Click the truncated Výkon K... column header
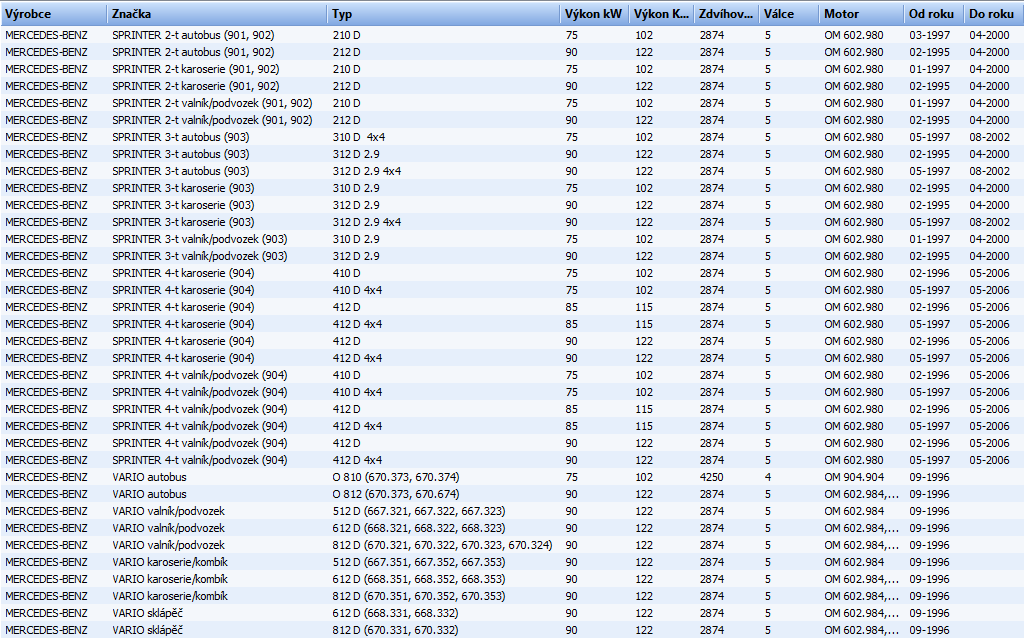Image resolution: width=1024 pixels, height=640 pixels. (661, 14)
